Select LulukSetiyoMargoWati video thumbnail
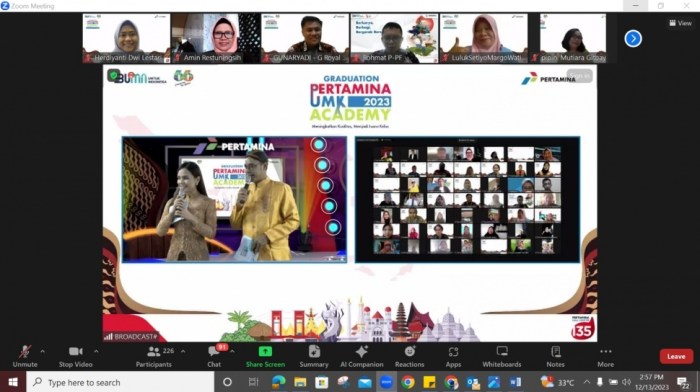The width and height of the screenshot is (700, 392). pyautogui.click(x=483, y=38)
